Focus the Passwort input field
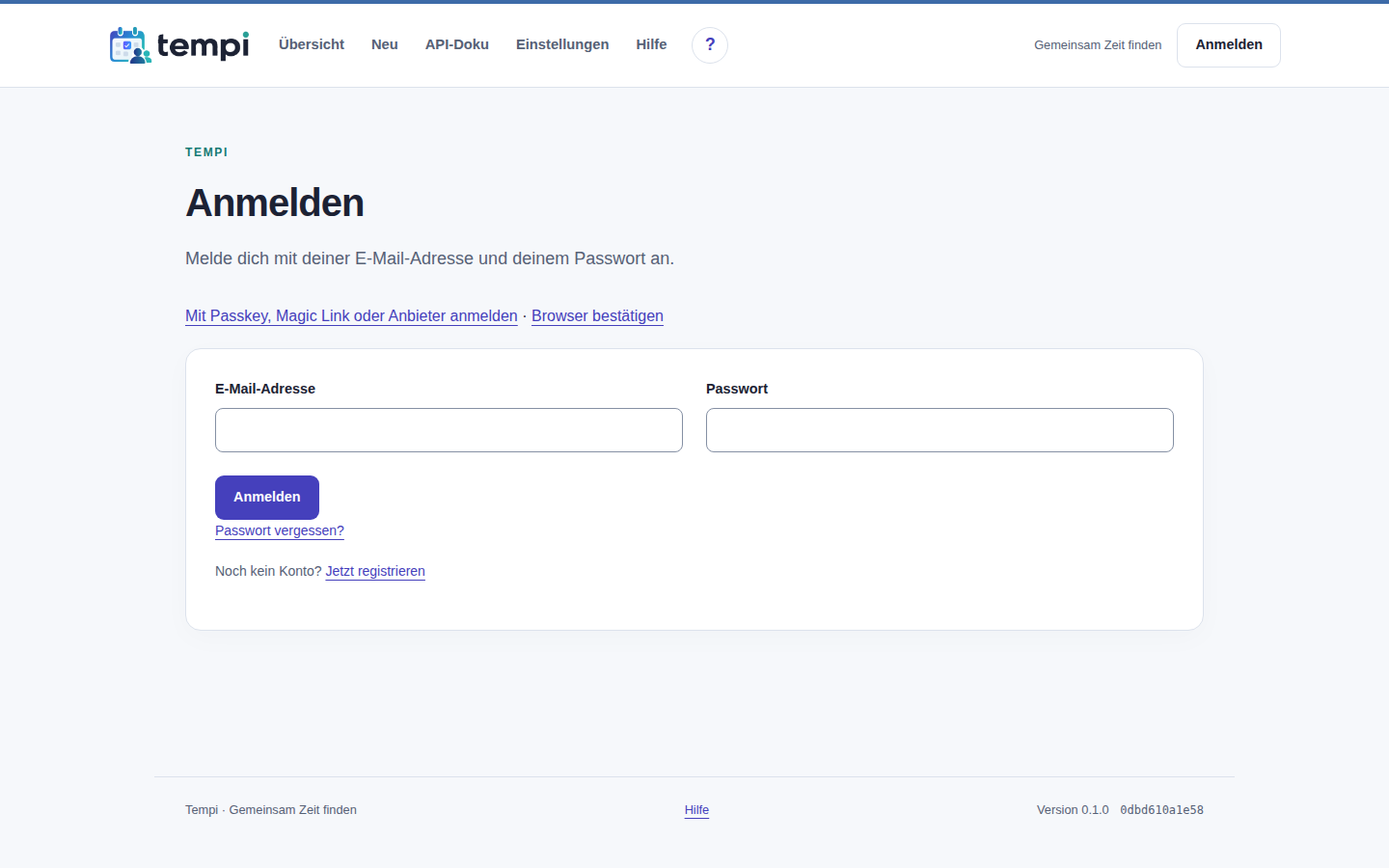 pos(940,430)
